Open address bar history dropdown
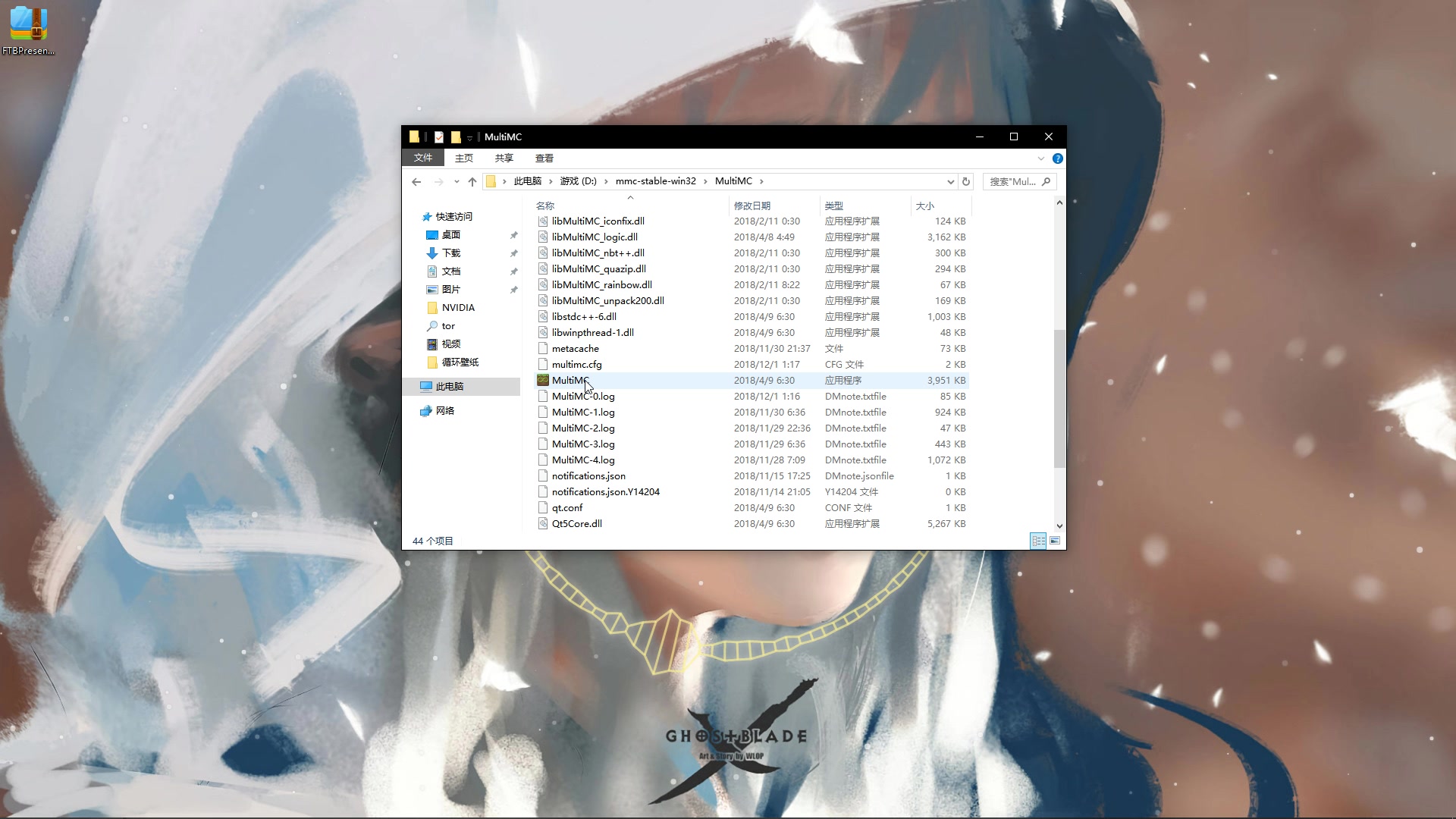Screen dimensions: 1456x819 pyautogui.click(x=950, y=182)
